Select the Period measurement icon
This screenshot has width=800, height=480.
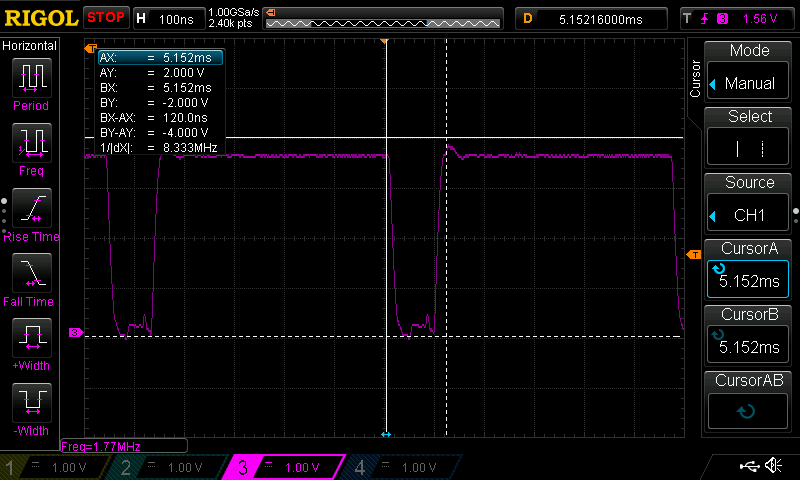tap(32, 78)
